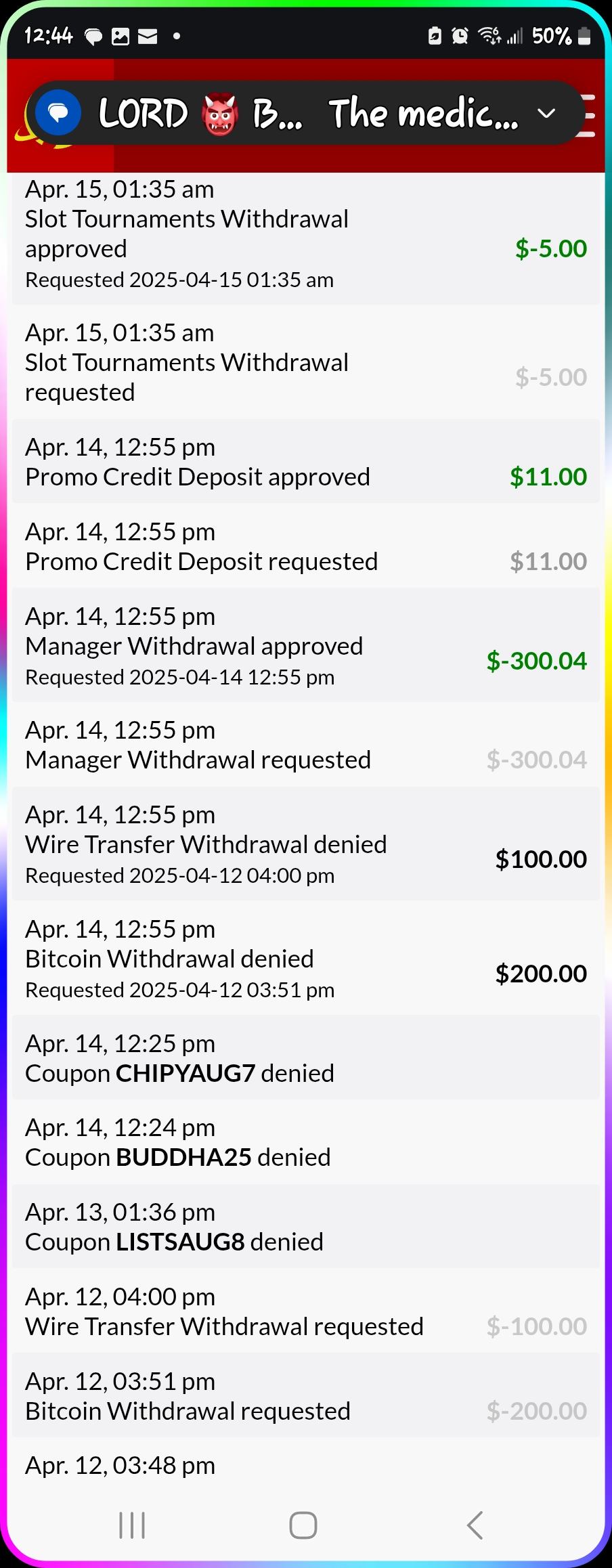The height and width of the screenshot is (1568, 612).
Task: Open the hamburger menu at top right
Action: coord(588,115)
